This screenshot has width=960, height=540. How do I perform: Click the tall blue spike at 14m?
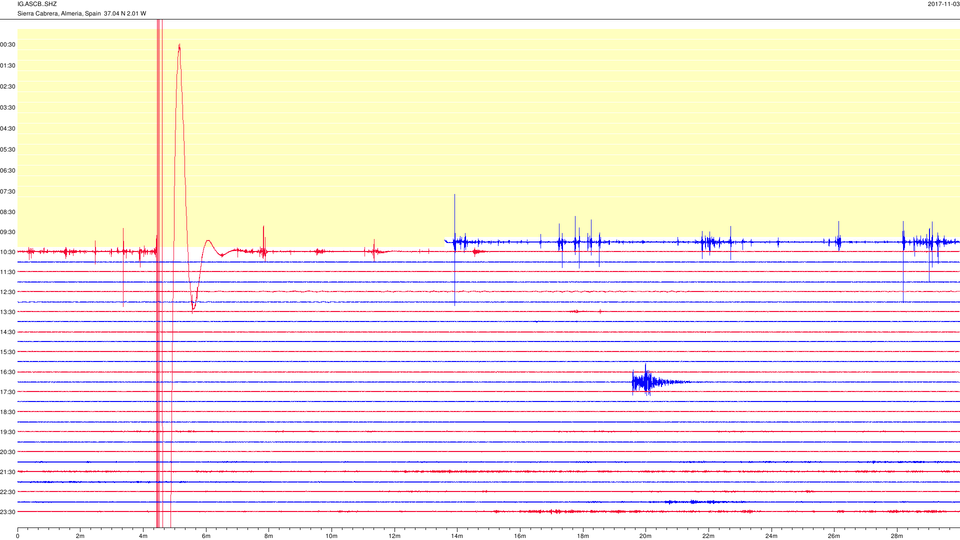point(454,249)
